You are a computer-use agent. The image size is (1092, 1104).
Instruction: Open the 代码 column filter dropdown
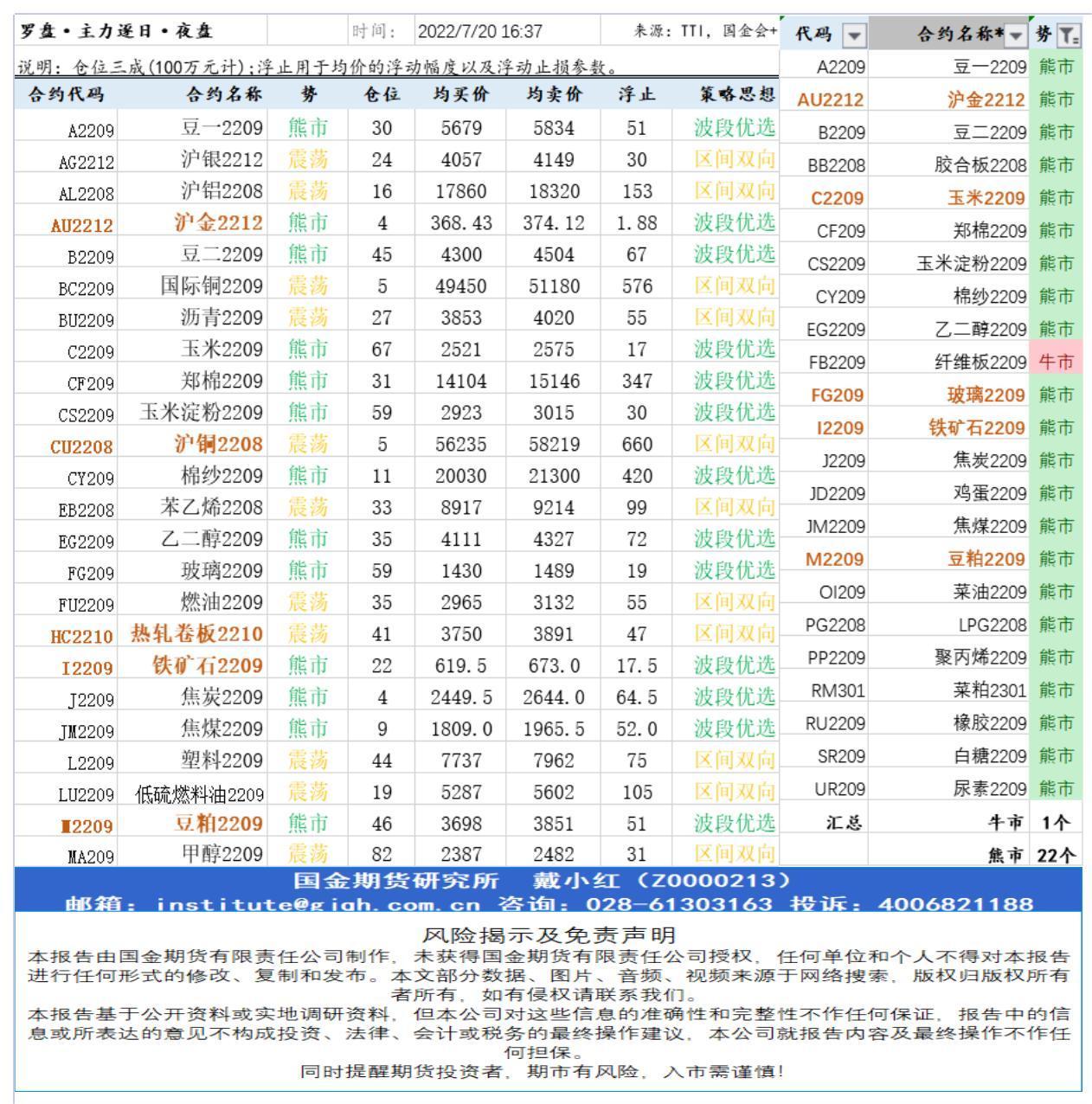tap(854, 35)
